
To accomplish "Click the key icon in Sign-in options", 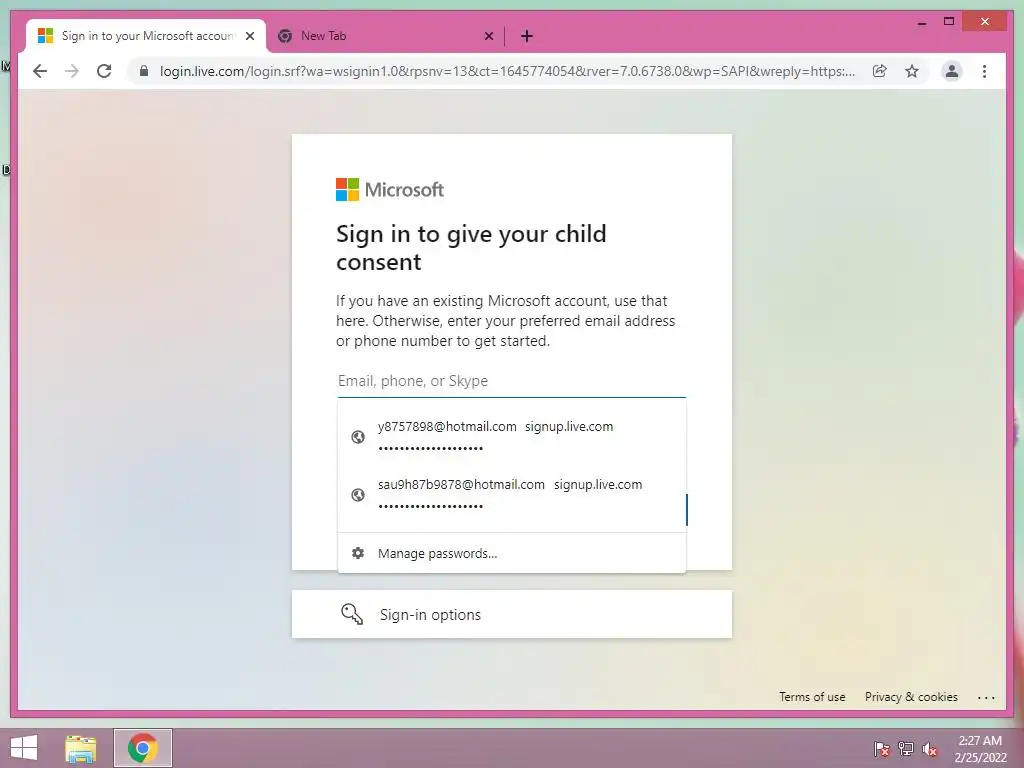I will click(352, 614).
